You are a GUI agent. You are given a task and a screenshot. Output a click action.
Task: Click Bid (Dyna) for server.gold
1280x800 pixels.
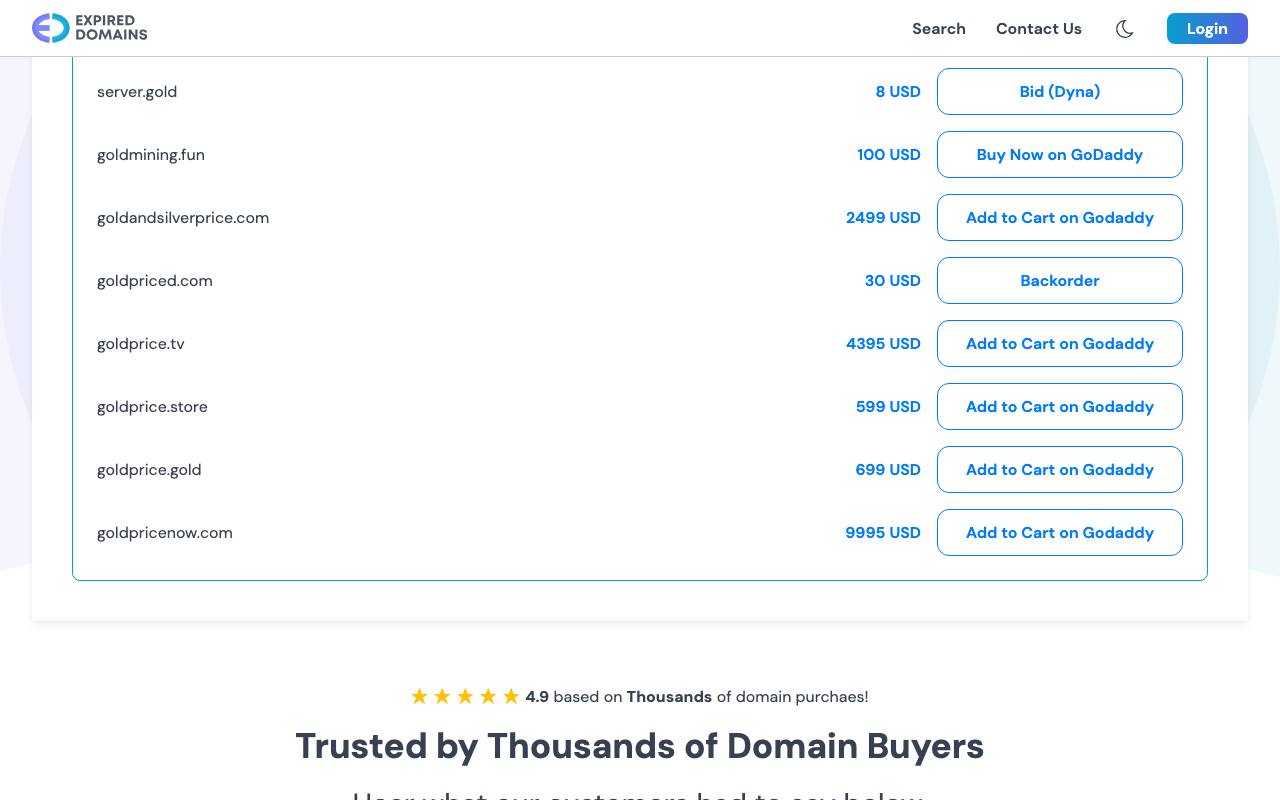coord(1060,91)
